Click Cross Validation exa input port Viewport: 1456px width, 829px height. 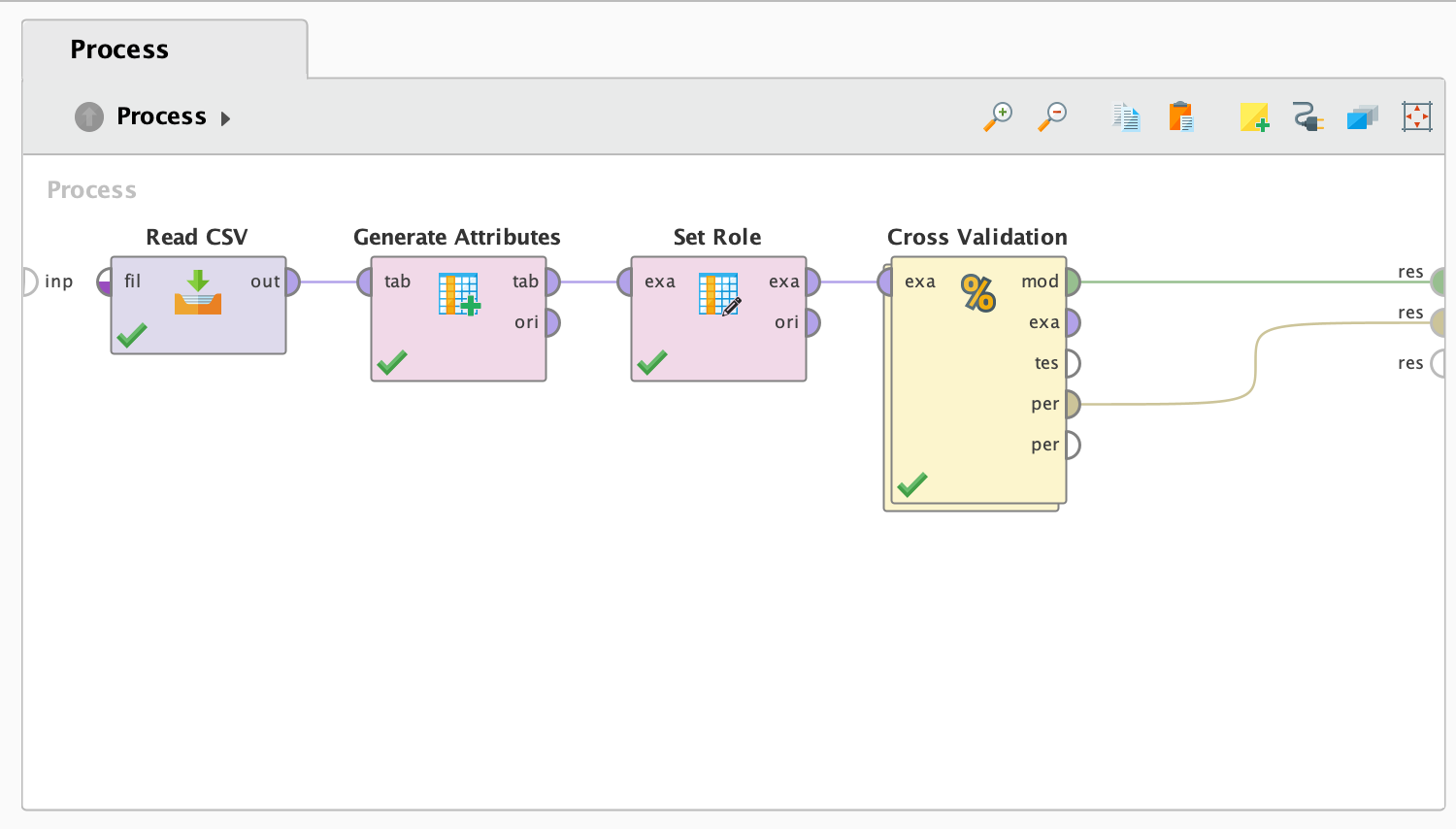pyautogui.click(x=885, y=282)
